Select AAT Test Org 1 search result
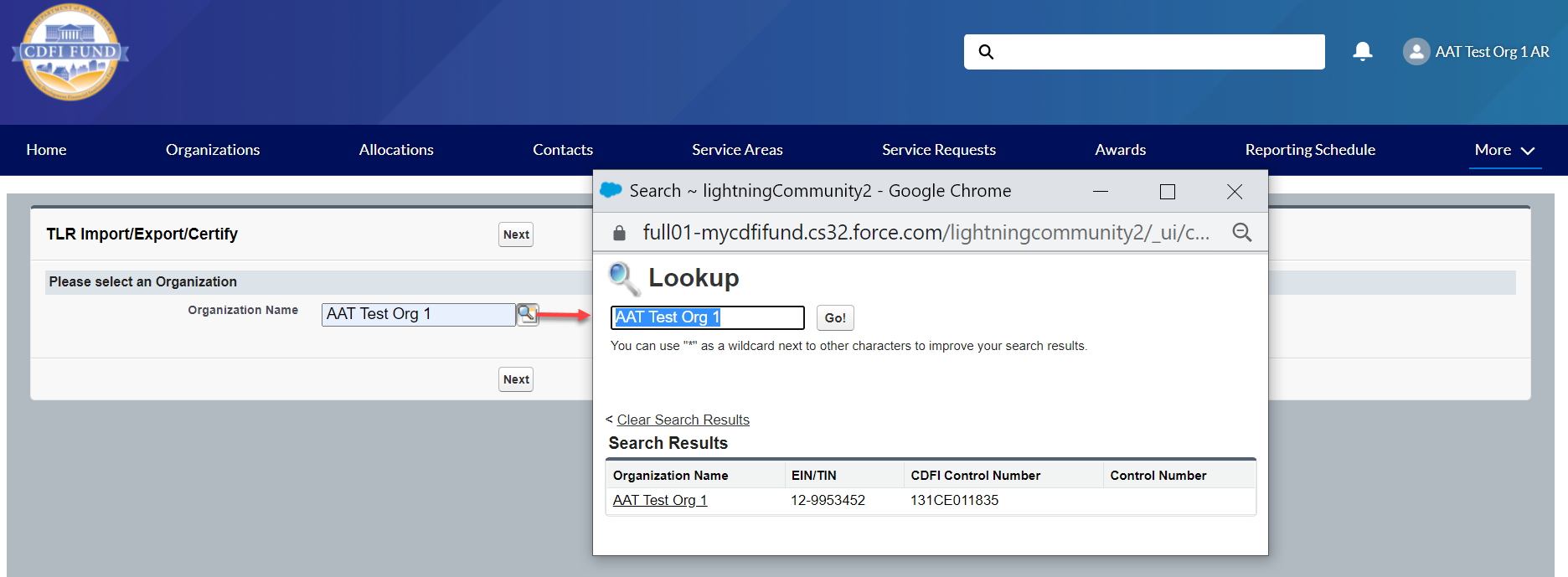The image size is (1568, 577). pyautogui.click(x=660, y=500)
